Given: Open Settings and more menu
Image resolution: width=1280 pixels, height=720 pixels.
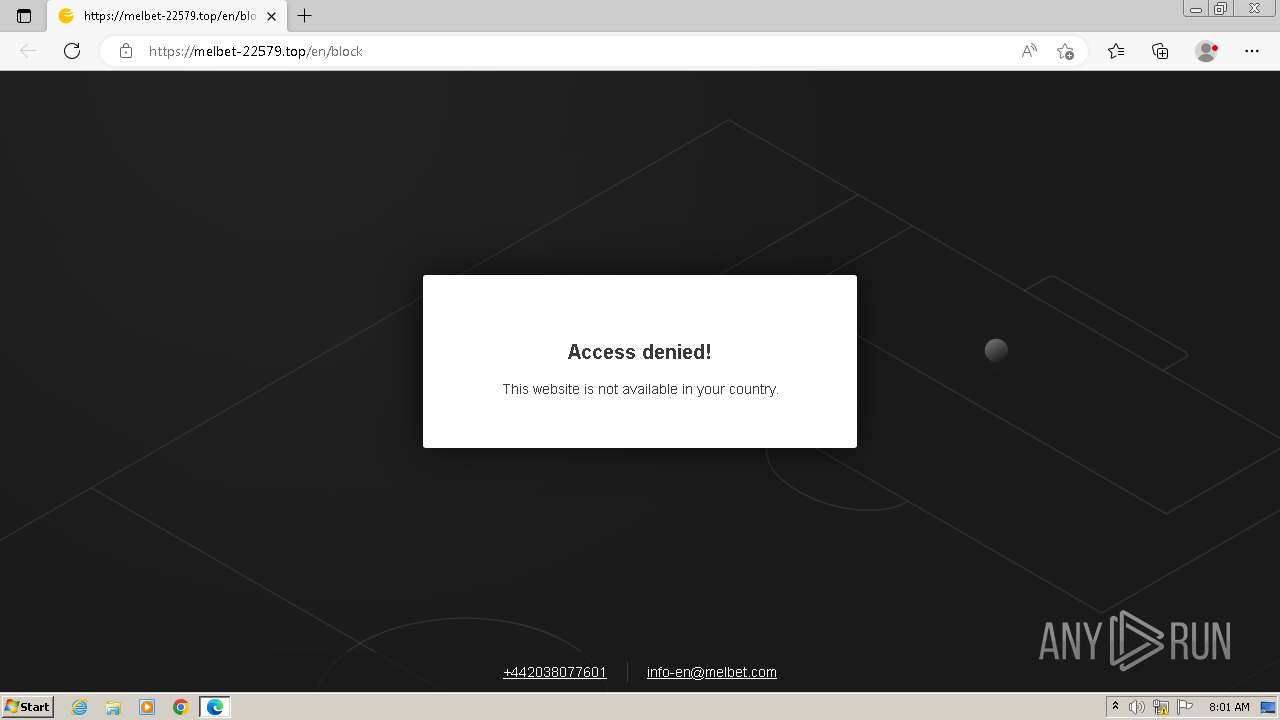Looking at the screenshot, I should click(1252, 51).
